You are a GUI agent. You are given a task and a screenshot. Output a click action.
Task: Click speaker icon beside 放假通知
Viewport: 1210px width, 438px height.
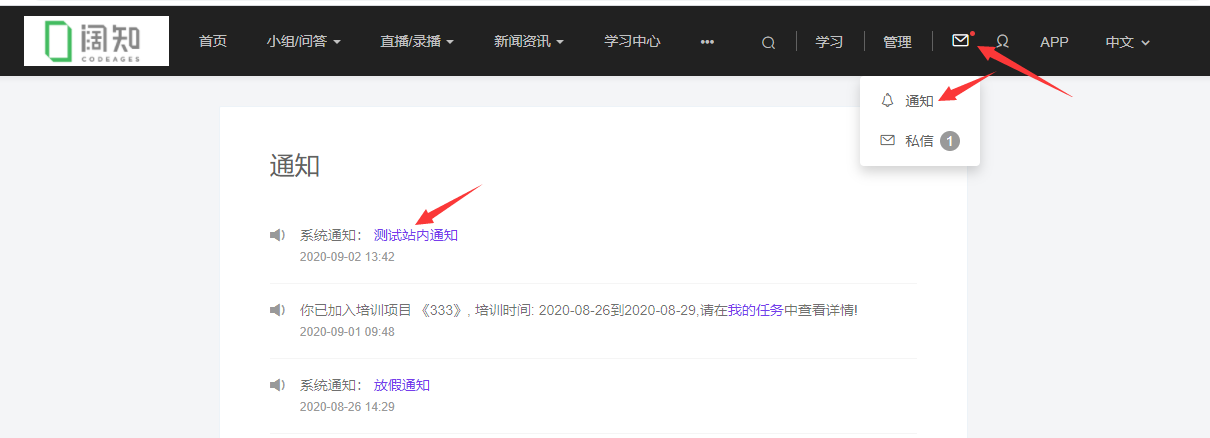278,385
